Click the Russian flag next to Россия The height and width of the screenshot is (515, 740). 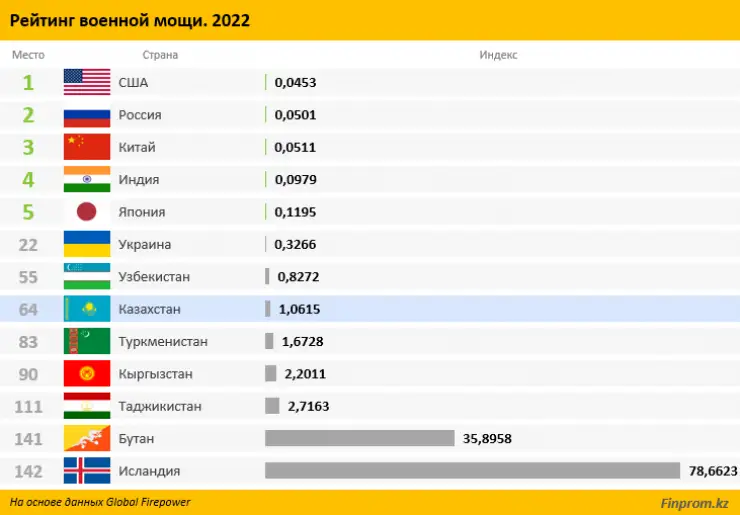[x=87, y=115]
